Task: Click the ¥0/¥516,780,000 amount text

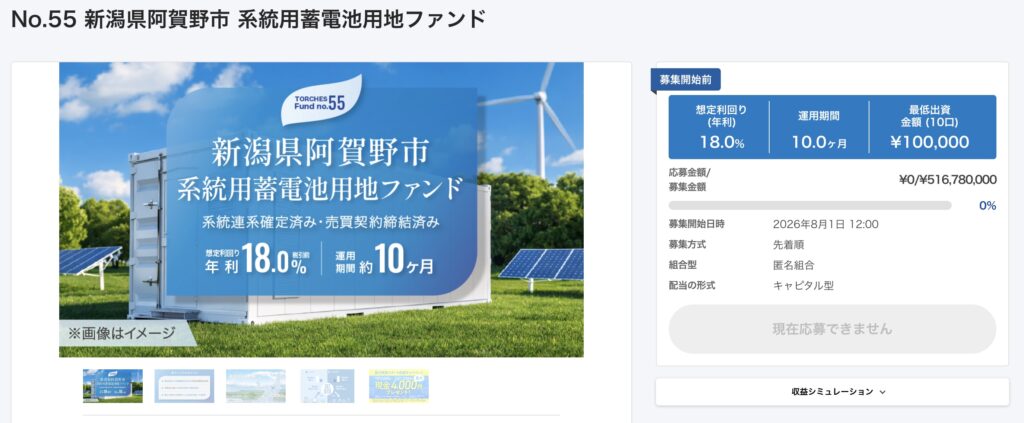Action: click(x=948, y=180)
